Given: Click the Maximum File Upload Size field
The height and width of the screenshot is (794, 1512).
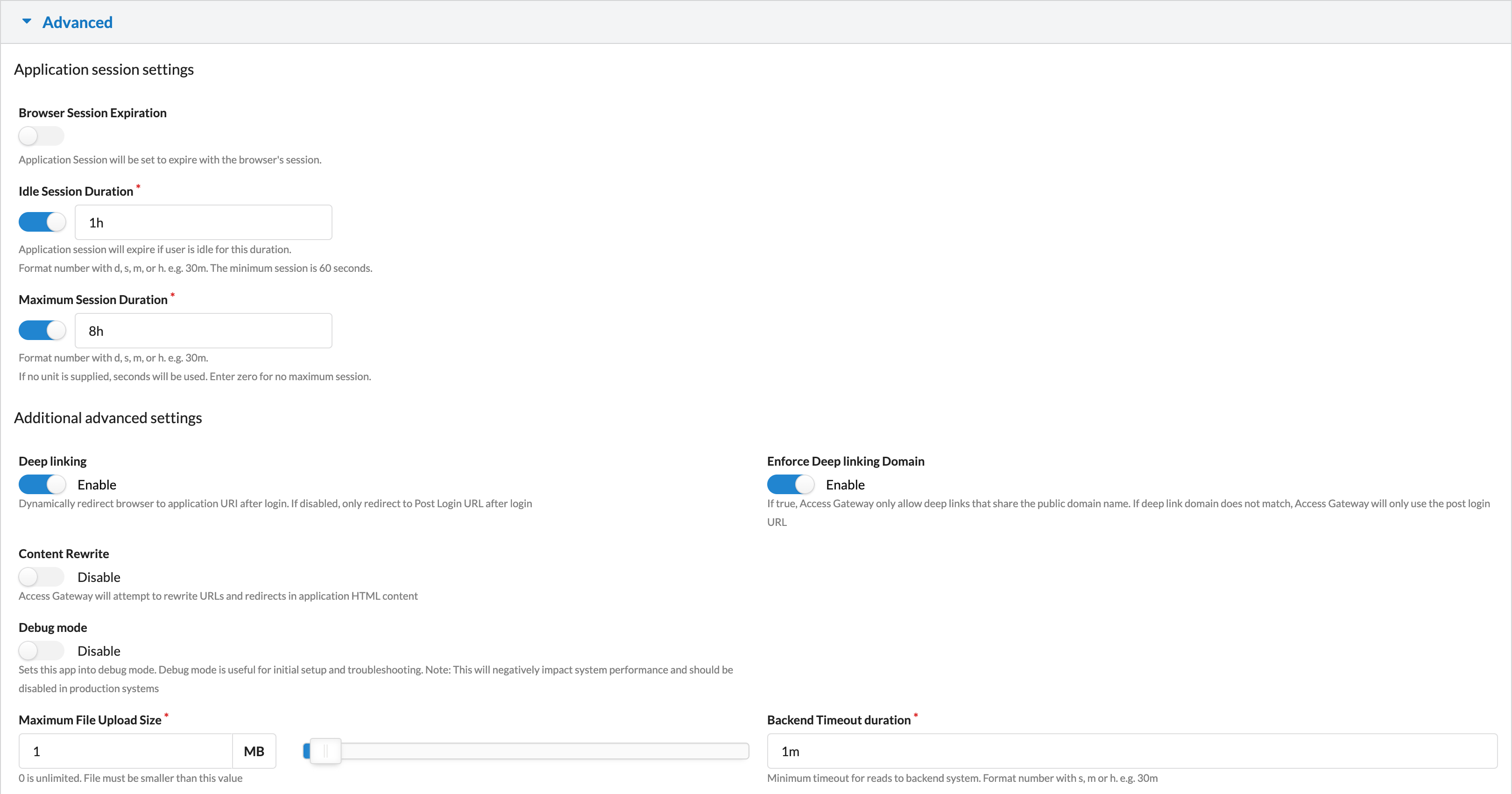Looking at the screenshot, I should 126,751.
